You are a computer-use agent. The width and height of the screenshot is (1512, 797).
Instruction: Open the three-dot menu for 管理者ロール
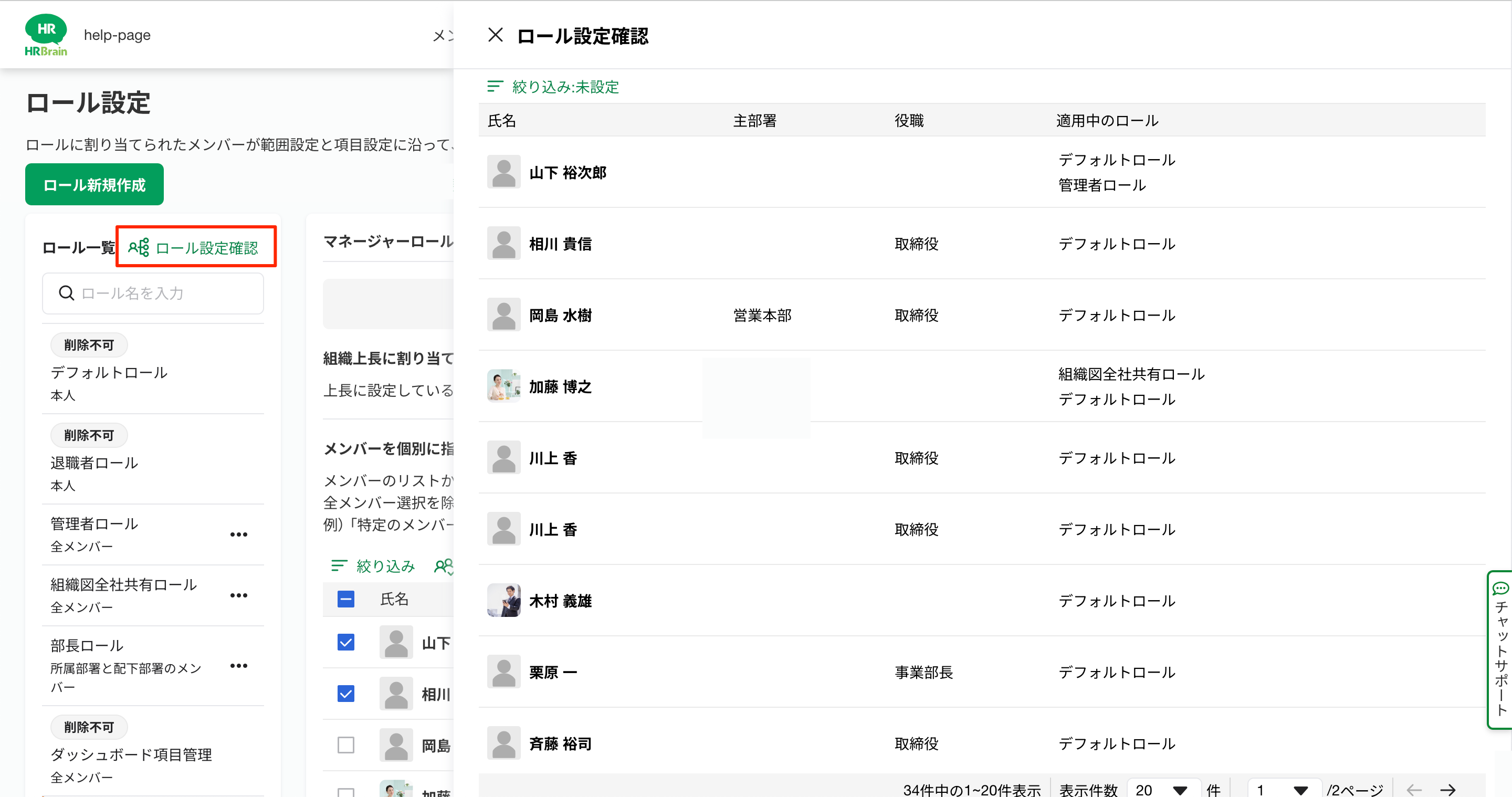point(238,534)
